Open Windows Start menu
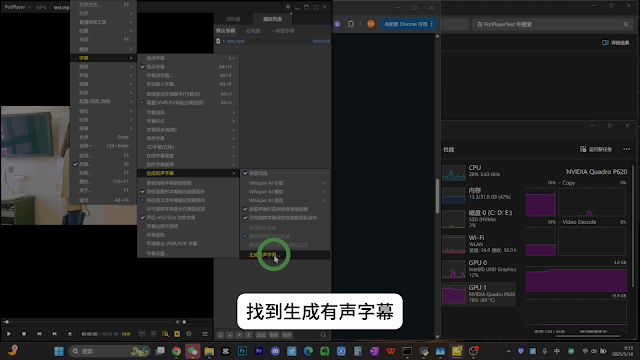The image size is (640, 360). pos(59,351)
